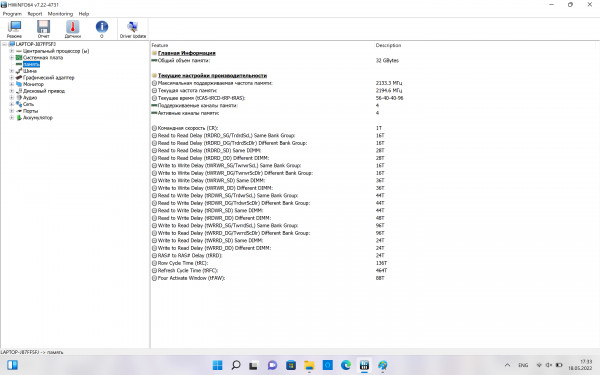The image size is (600, 375).
Task: Open Microsoft Store from taskbar
Action: tap(291, 365)
